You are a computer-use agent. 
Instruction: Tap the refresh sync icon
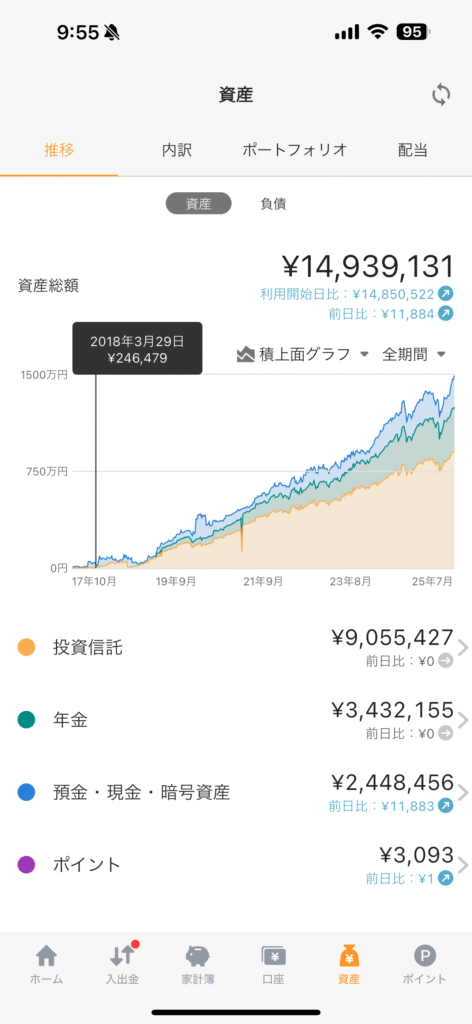click(x=441, y=95)
